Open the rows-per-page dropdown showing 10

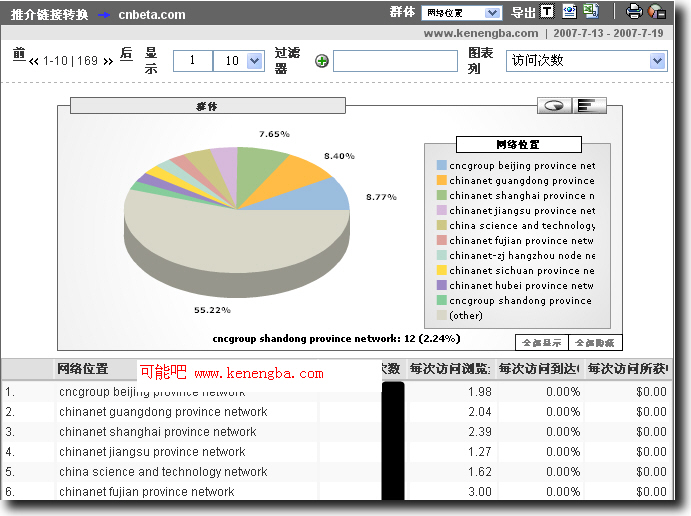(241, 61)
